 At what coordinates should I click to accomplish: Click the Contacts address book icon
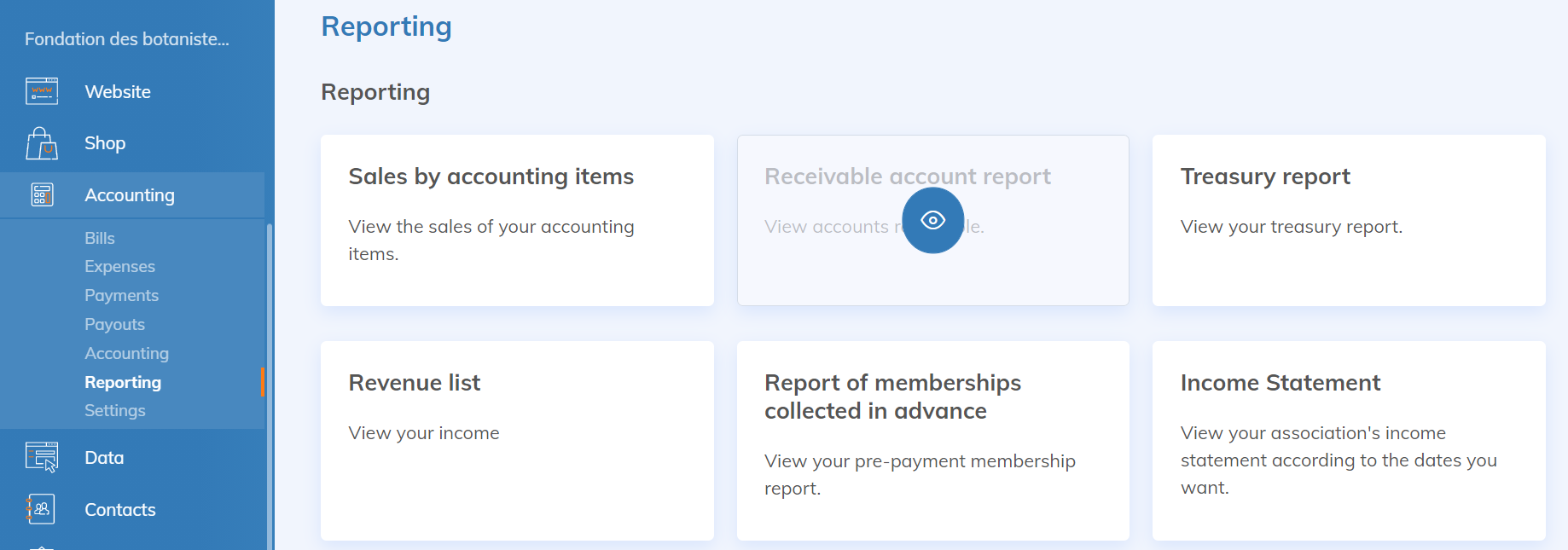[41, 510]
